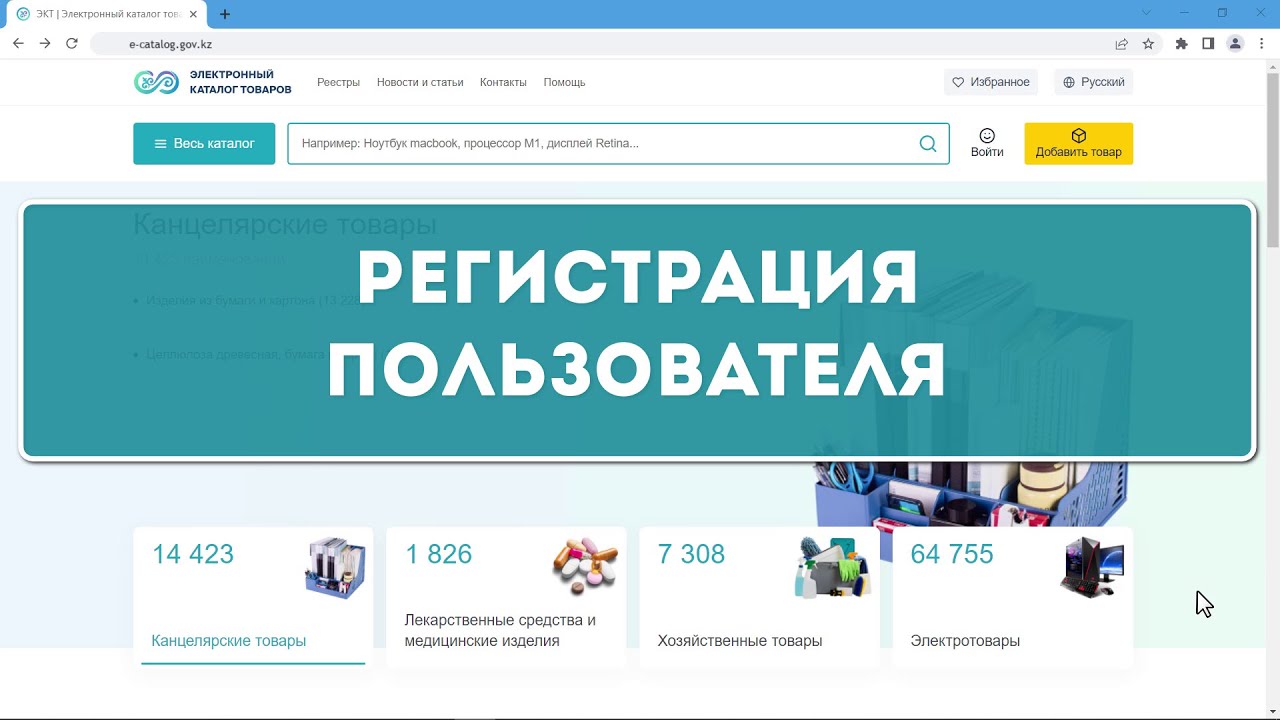The height and width of the screenshot is (720, 1280).
Task: Open the Контакты menu item
Action: (x=503, y=82)
